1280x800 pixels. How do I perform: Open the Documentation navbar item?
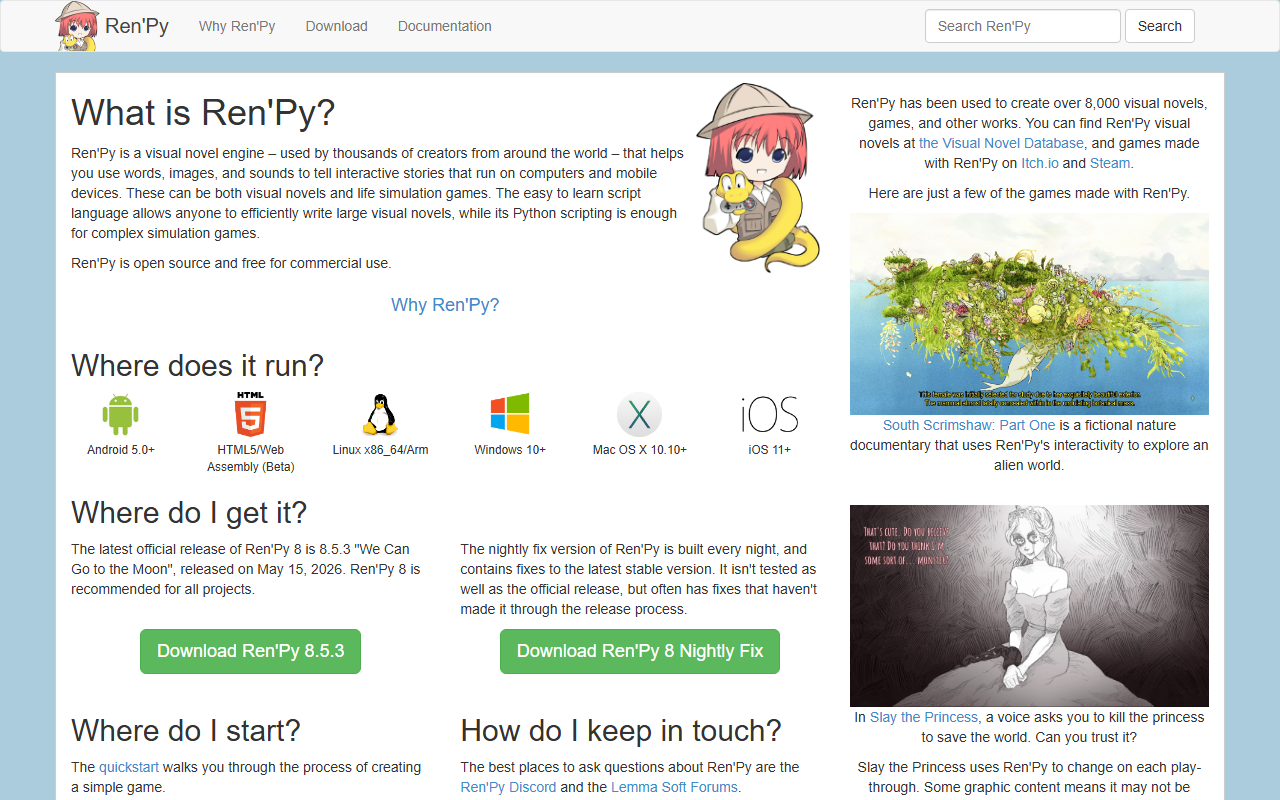(445, 26)
